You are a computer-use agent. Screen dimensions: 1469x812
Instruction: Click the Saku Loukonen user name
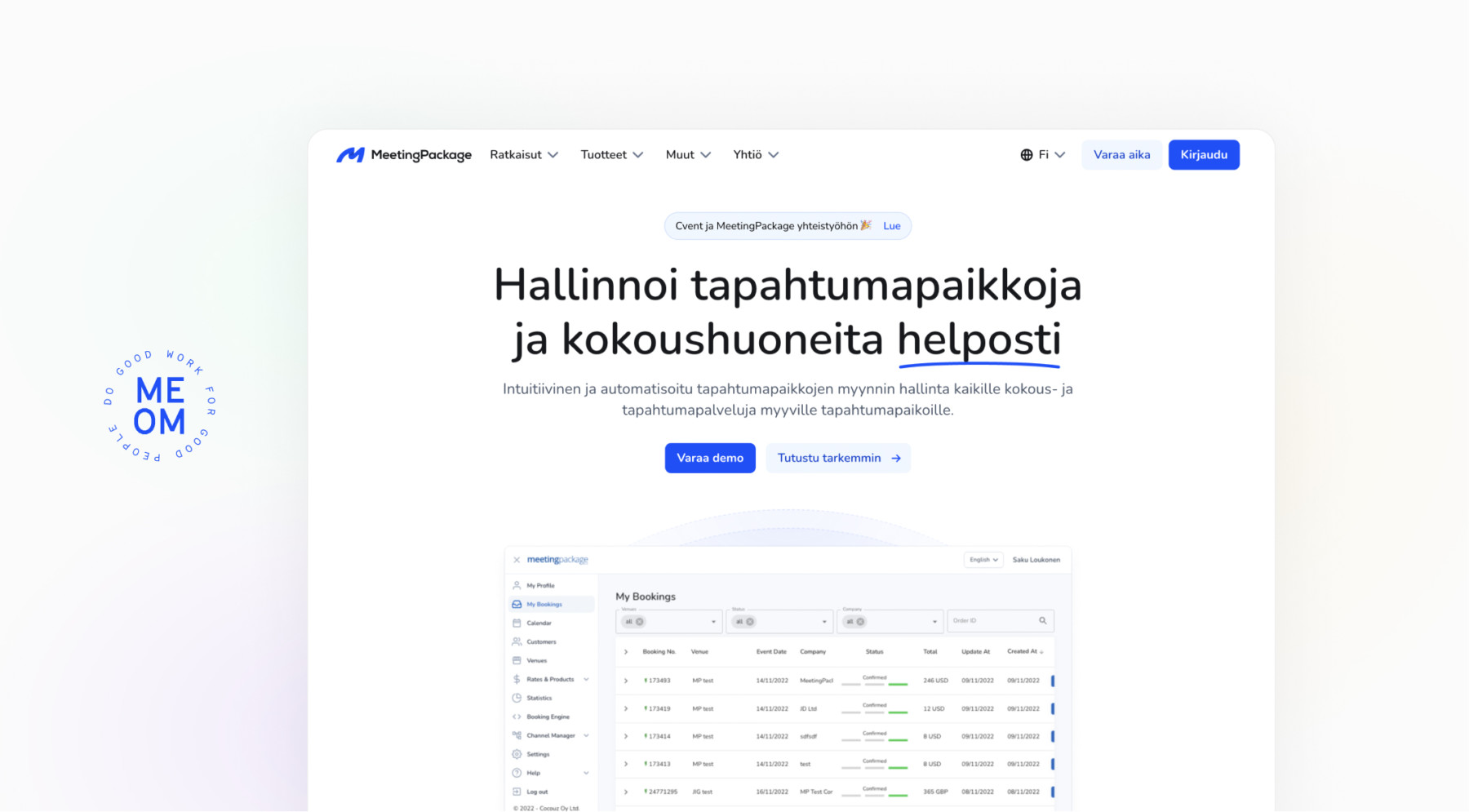pyautogui.click(x=1036, y=560)
